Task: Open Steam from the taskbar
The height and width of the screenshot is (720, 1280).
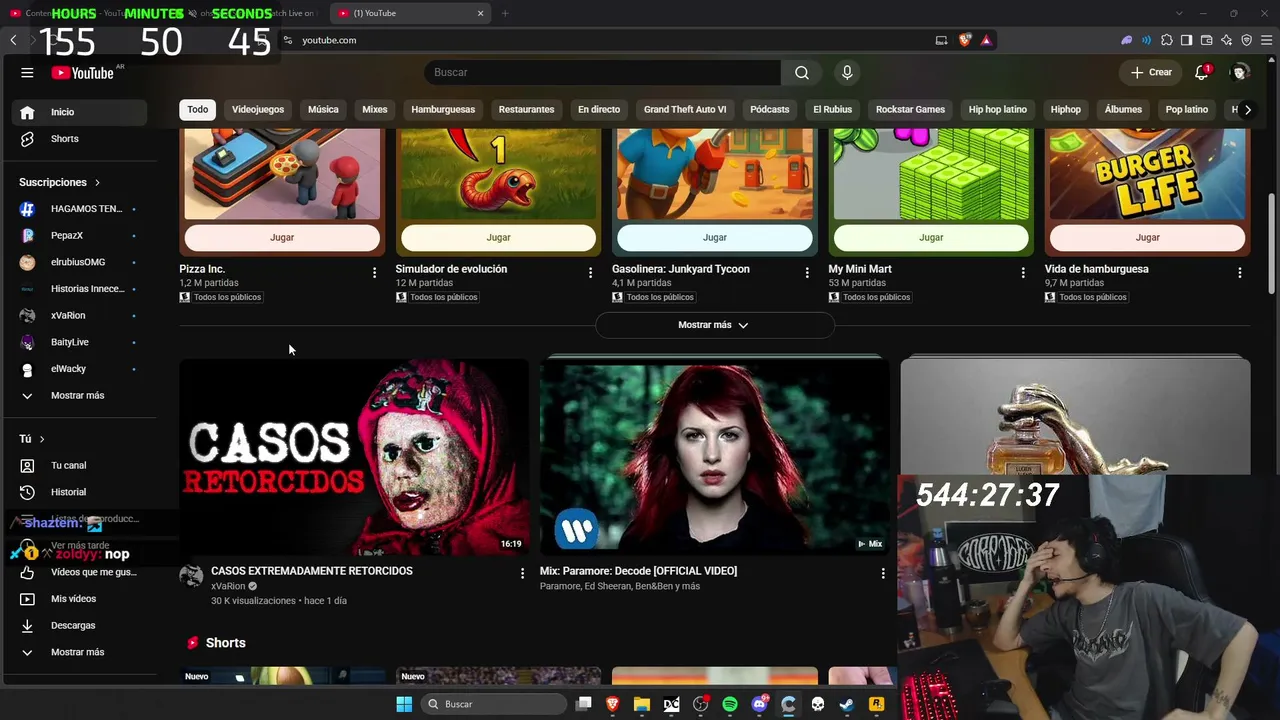Action: (847, 704)
